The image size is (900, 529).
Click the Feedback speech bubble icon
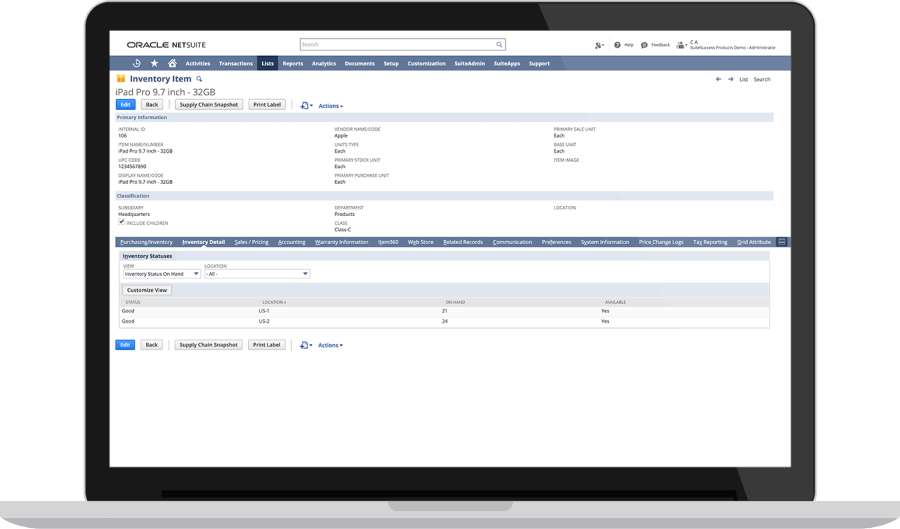(644, 45)
